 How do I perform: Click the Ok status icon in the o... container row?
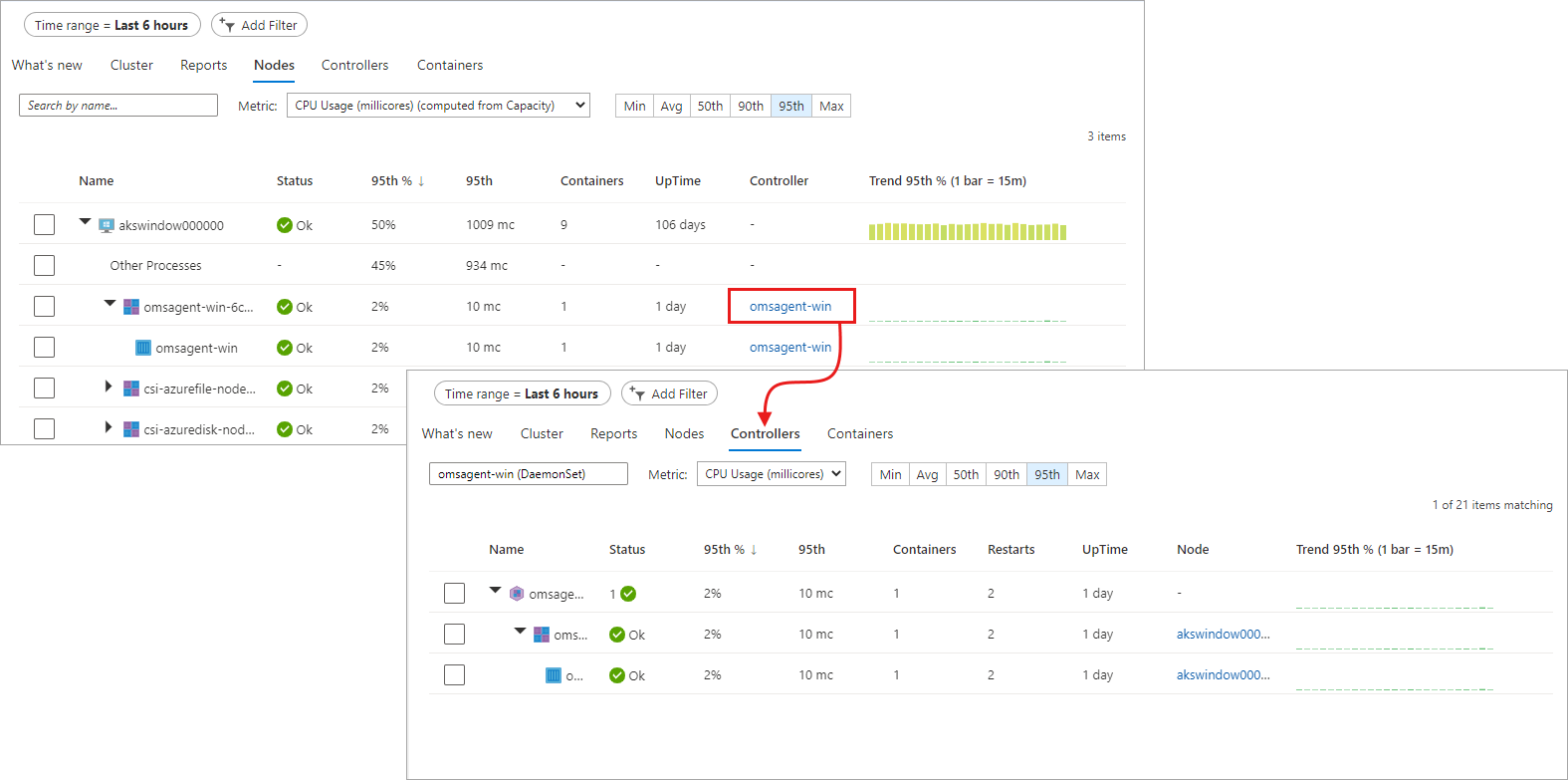click(x=617, y=675)
